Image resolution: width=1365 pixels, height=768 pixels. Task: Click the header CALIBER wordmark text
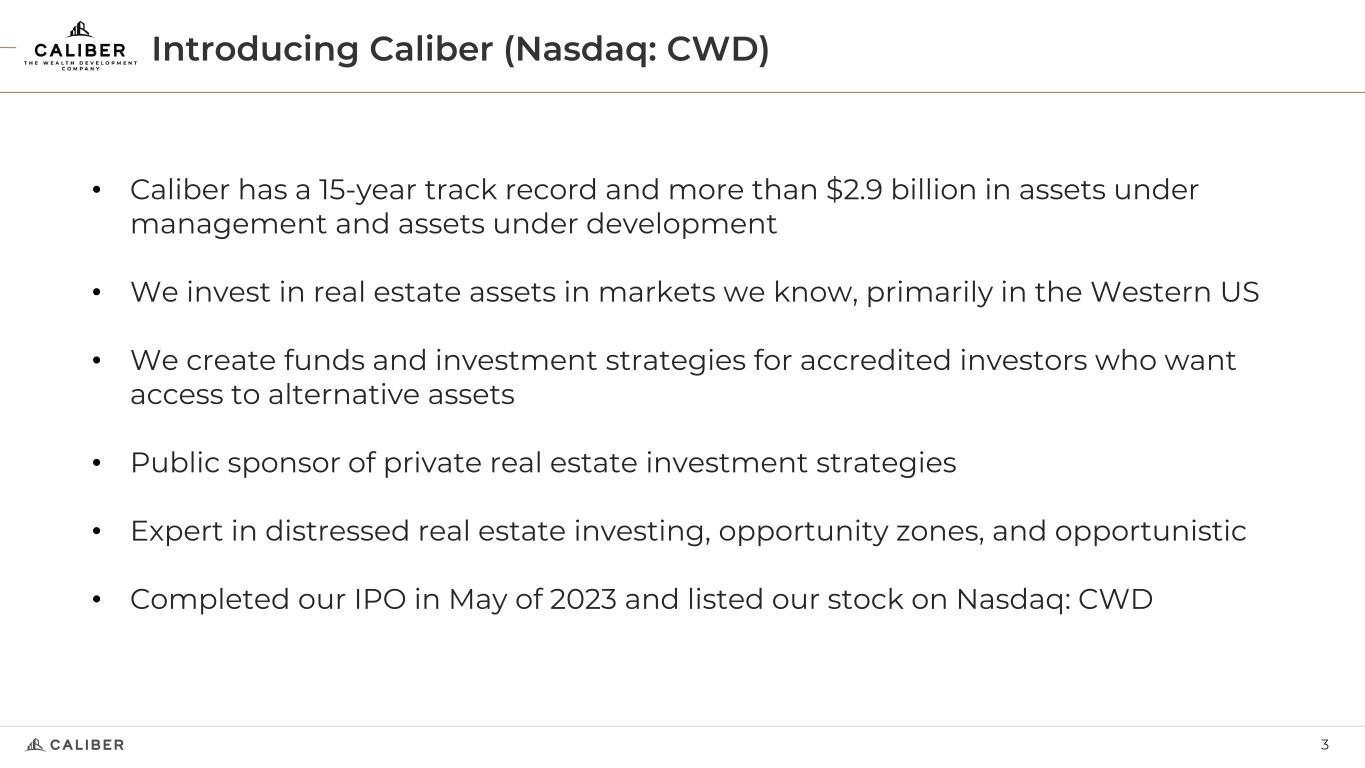(80, 50)
